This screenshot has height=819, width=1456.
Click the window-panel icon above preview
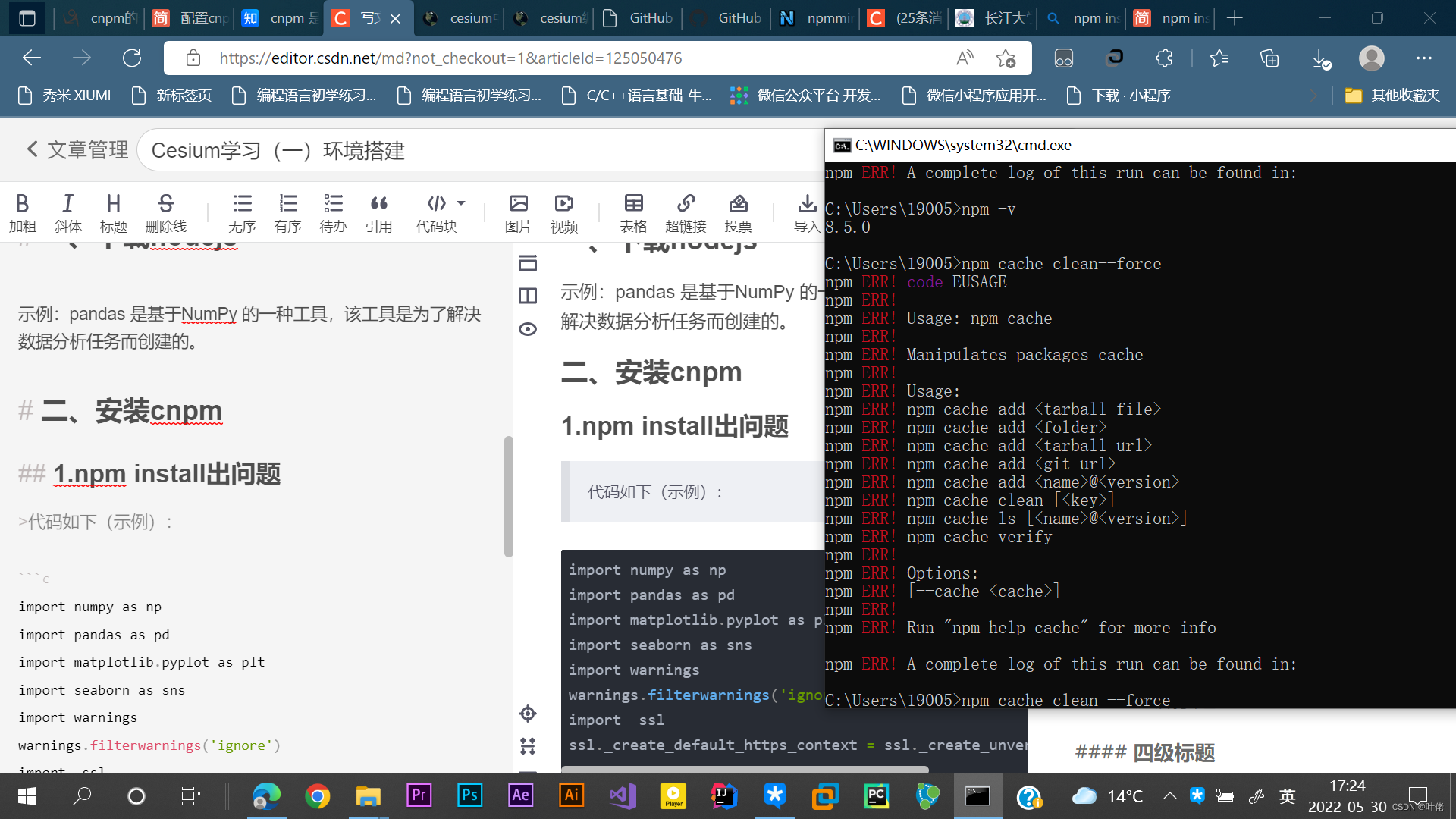click(528, 263)
